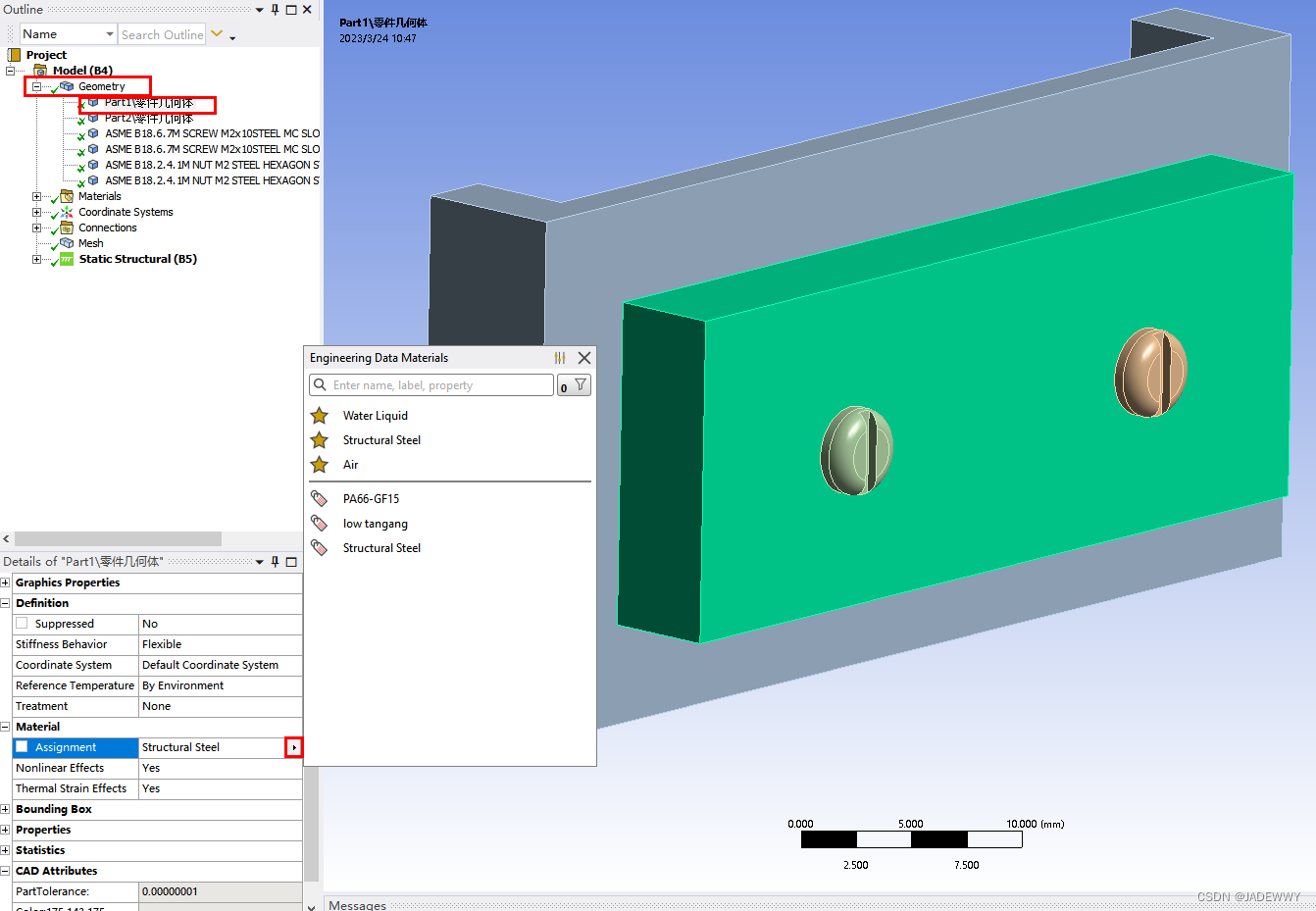Screen dimensions: 1316x911
Task: Expand the Materials tree node
Action: point(36,196)
